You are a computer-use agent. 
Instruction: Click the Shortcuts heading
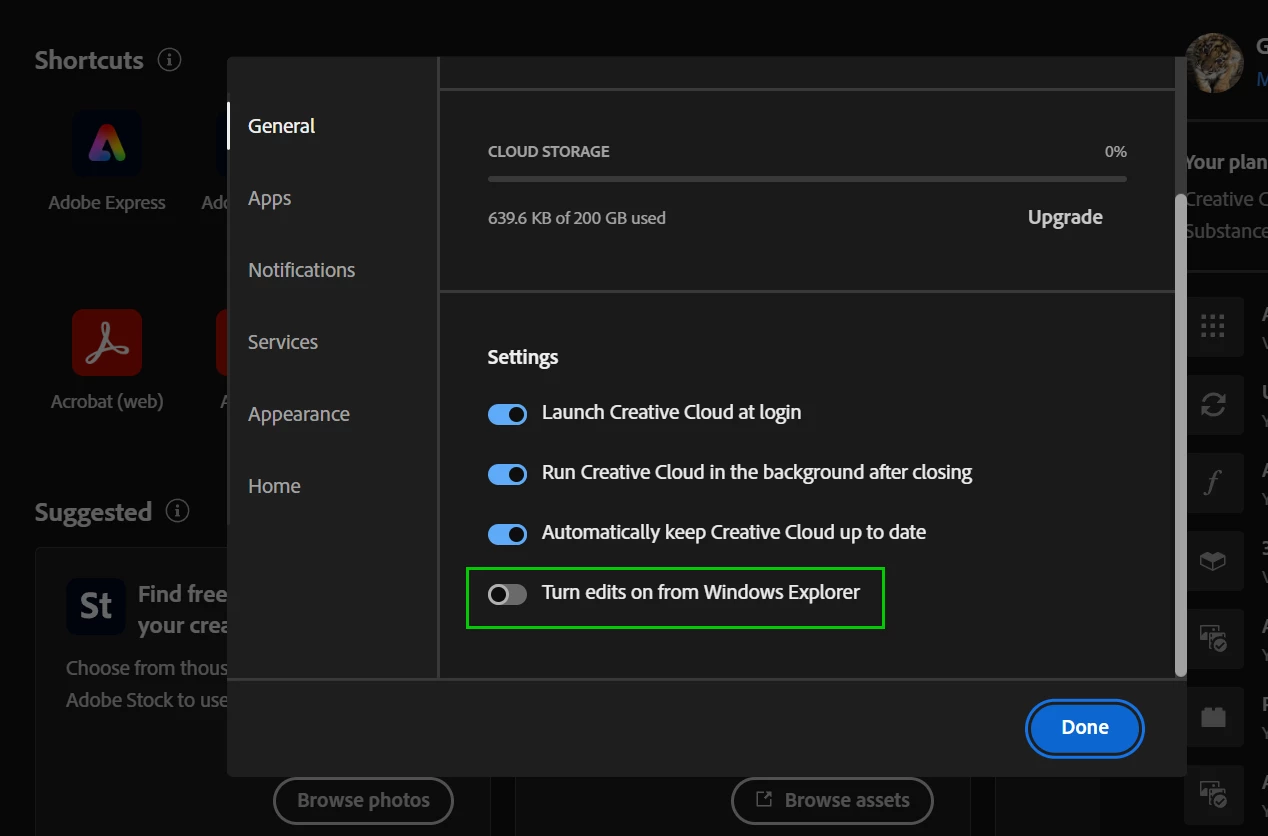89,60
